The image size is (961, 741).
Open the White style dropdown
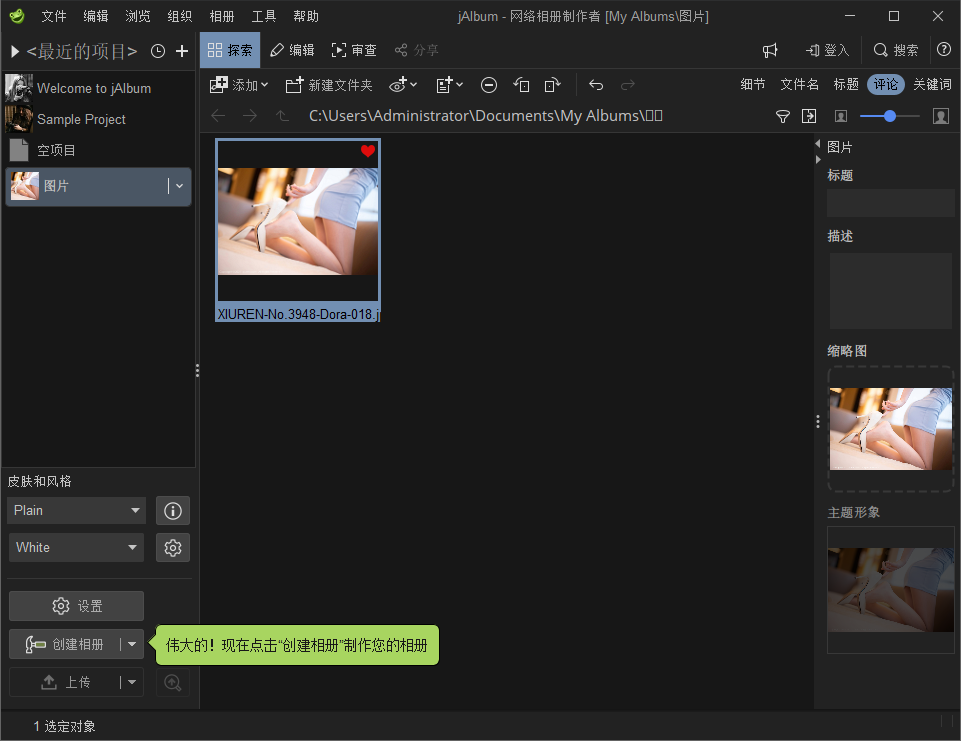[x=77, y=547]
